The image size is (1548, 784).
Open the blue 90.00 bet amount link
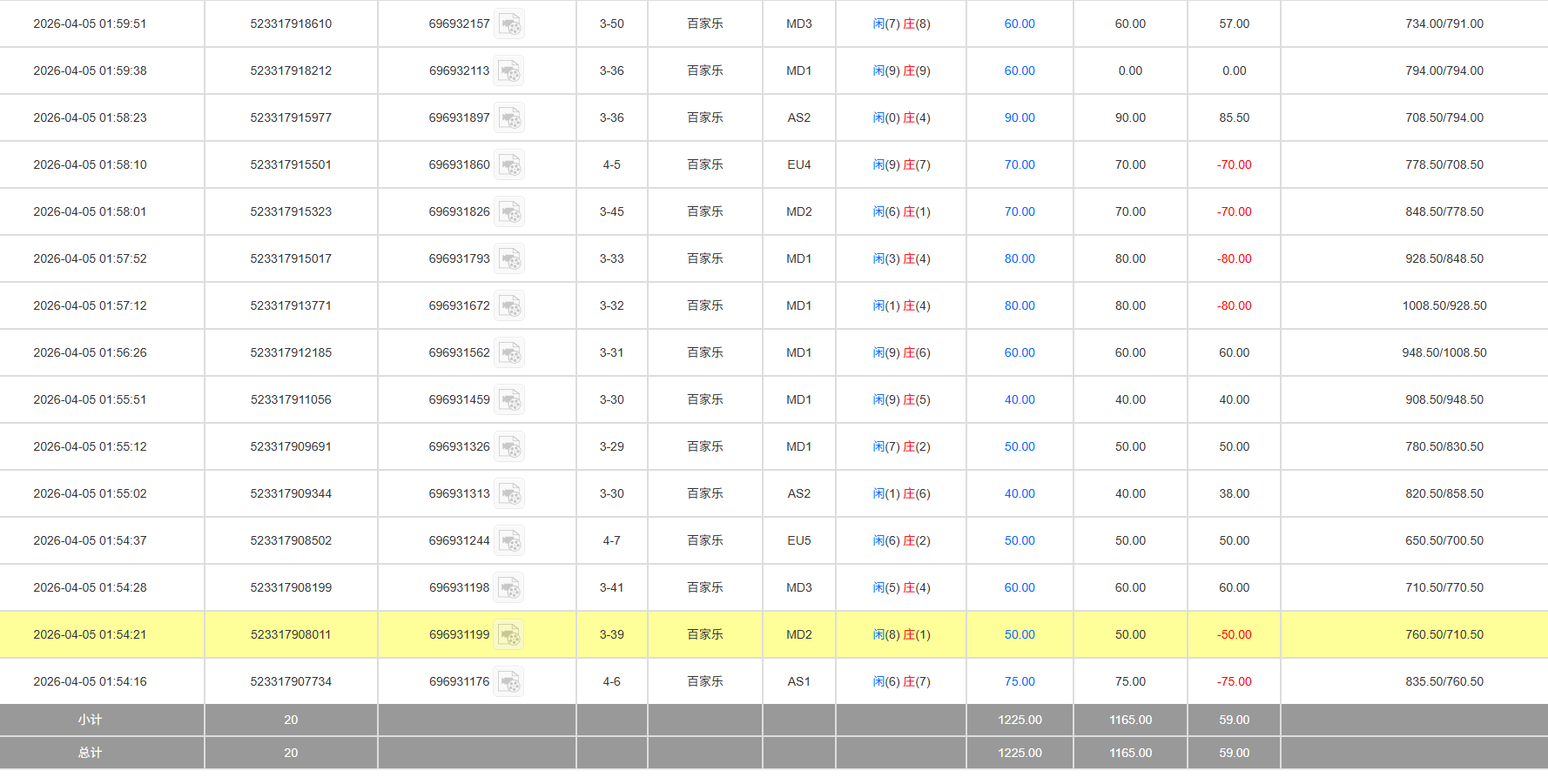tap(1019, 117)
